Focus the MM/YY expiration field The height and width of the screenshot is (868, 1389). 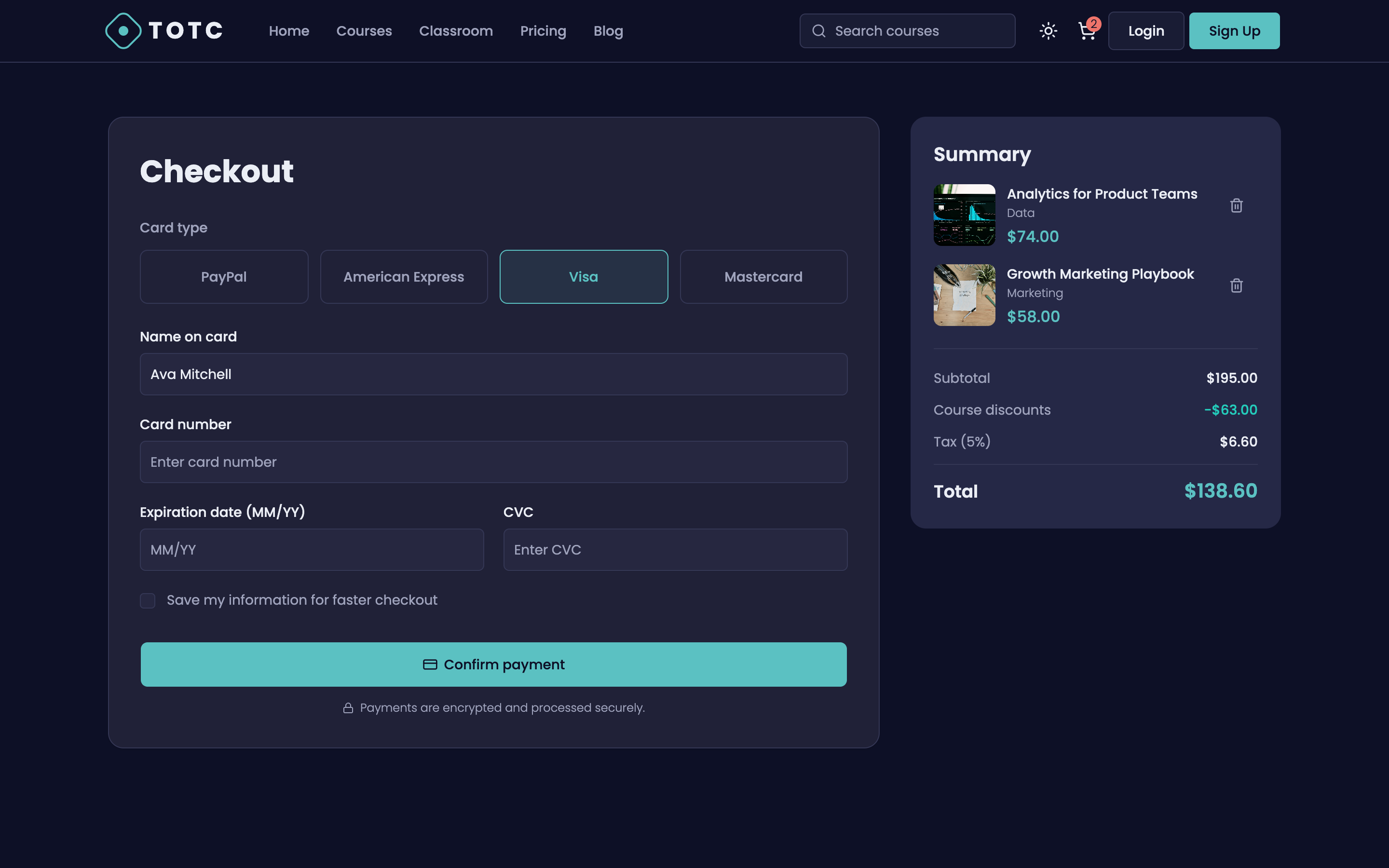point(312,550)
